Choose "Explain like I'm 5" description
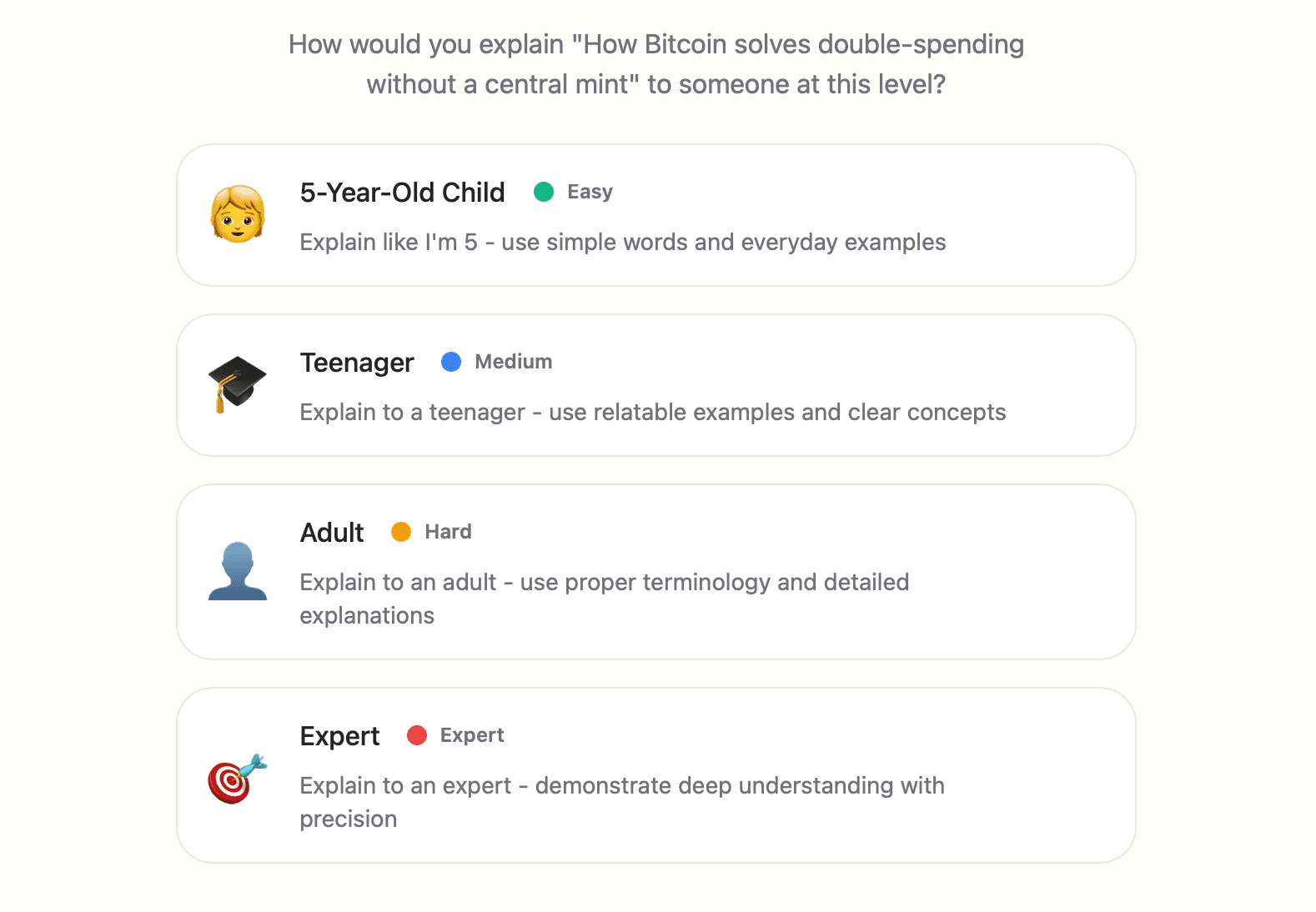Viewport: 1316px width, 912px height. pos(622,243)
